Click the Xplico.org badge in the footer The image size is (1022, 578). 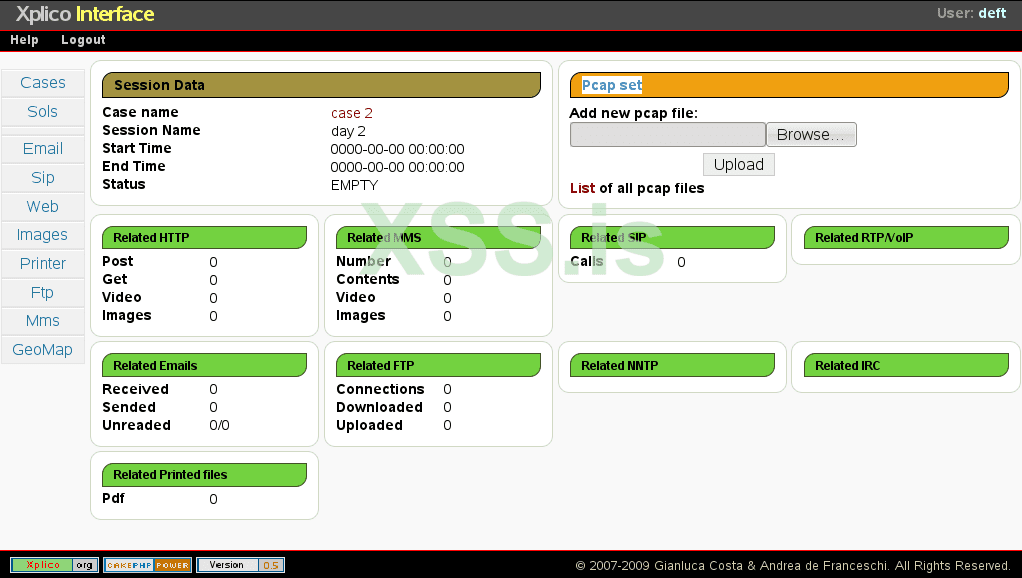pyautogui.click(x=54, y=564)
